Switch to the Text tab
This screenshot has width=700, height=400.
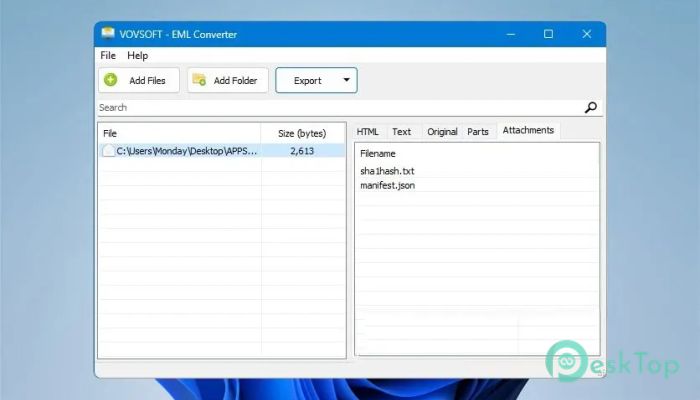401,132
